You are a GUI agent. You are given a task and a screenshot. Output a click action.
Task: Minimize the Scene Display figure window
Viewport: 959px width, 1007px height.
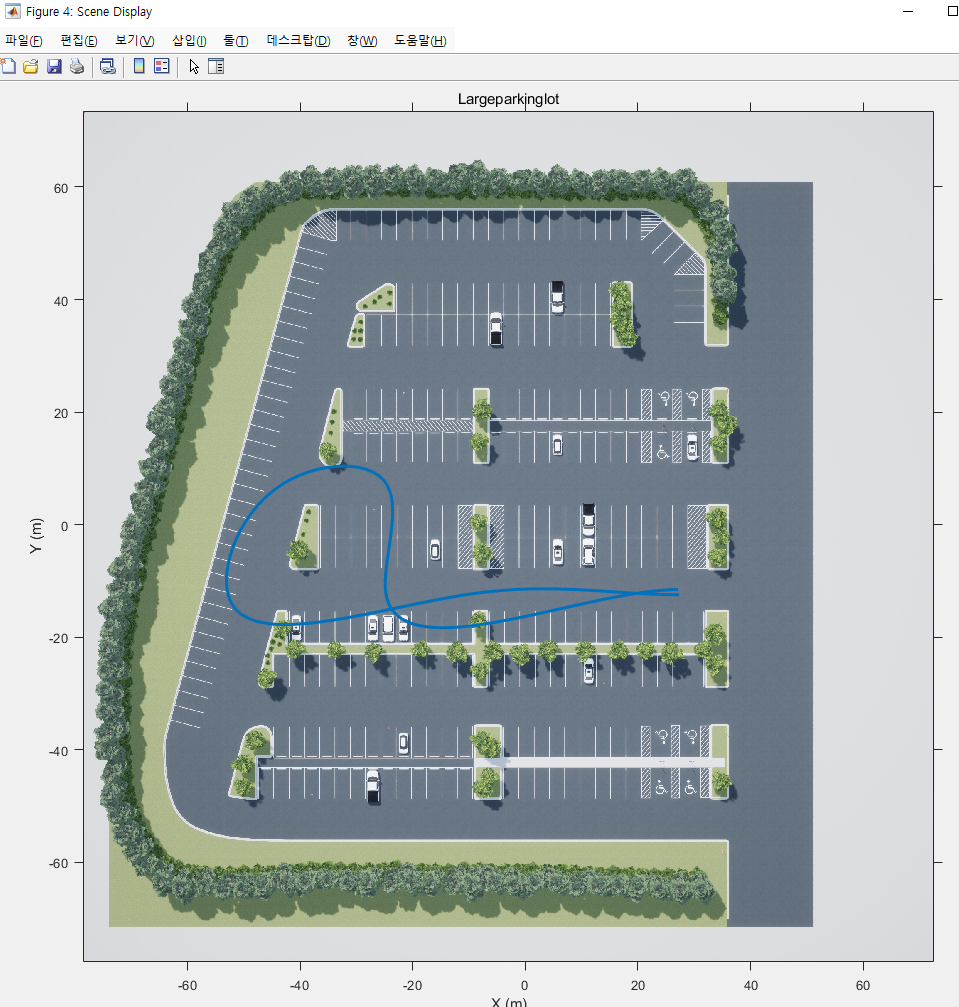(x=908, y=11)
